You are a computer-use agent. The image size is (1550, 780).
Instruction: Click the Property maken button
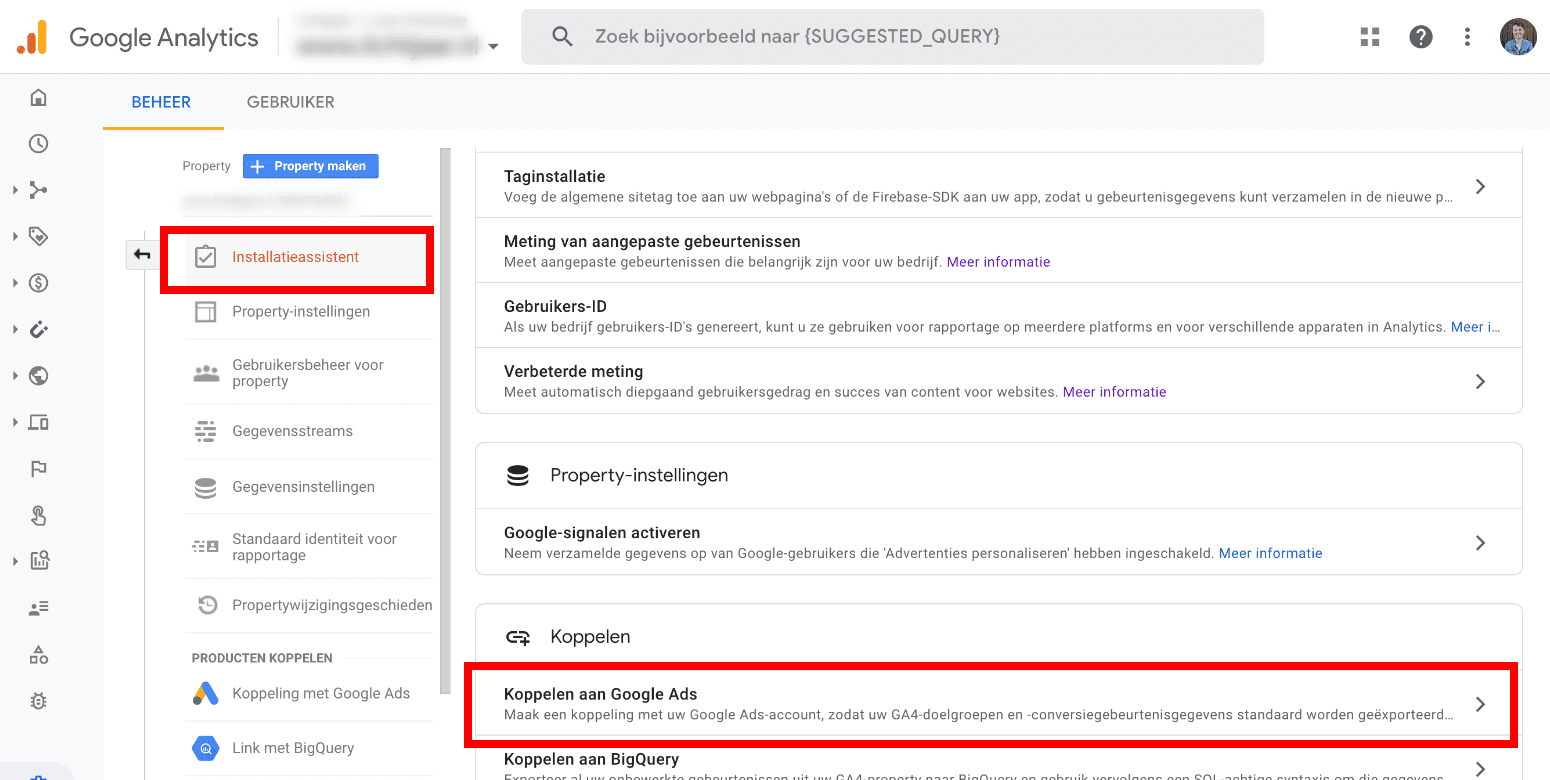point(310,166)
